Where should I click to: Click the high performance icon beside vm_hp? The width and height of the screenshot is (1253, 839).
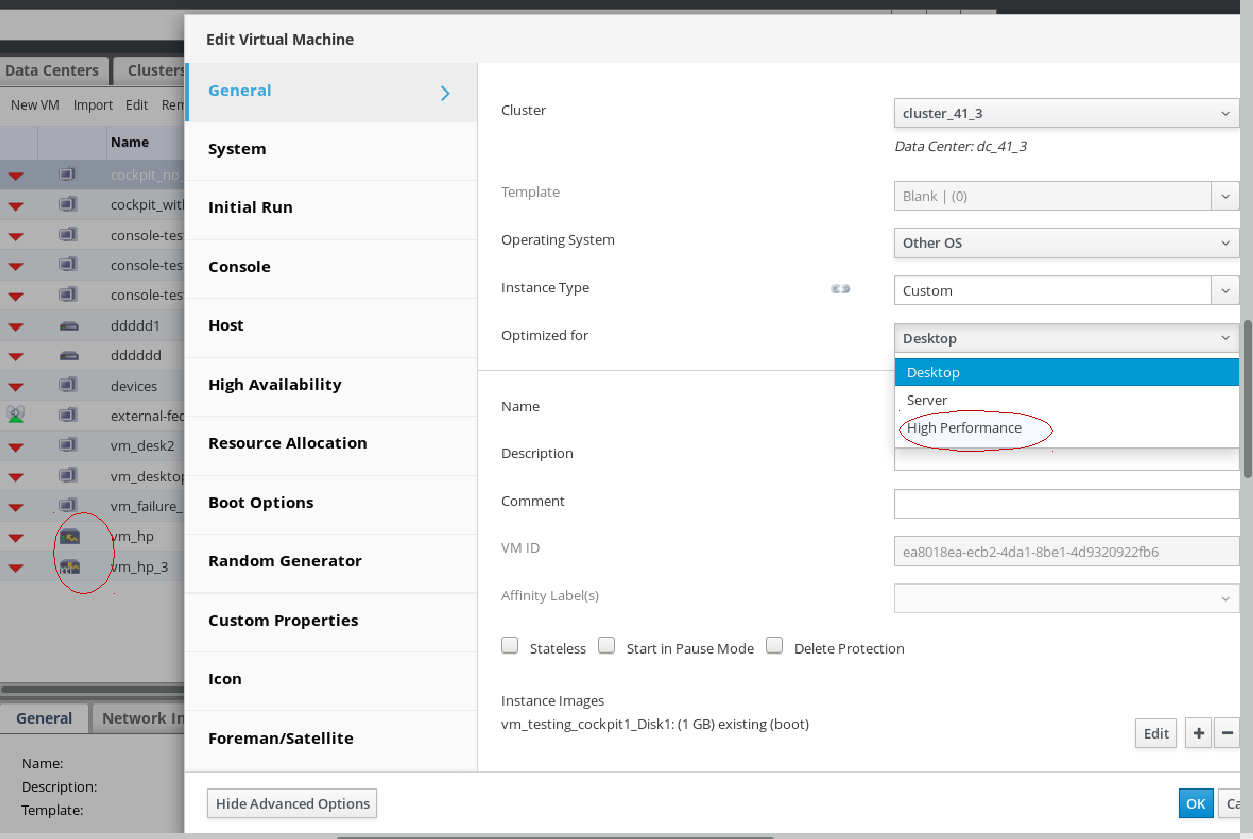[69, 537]
